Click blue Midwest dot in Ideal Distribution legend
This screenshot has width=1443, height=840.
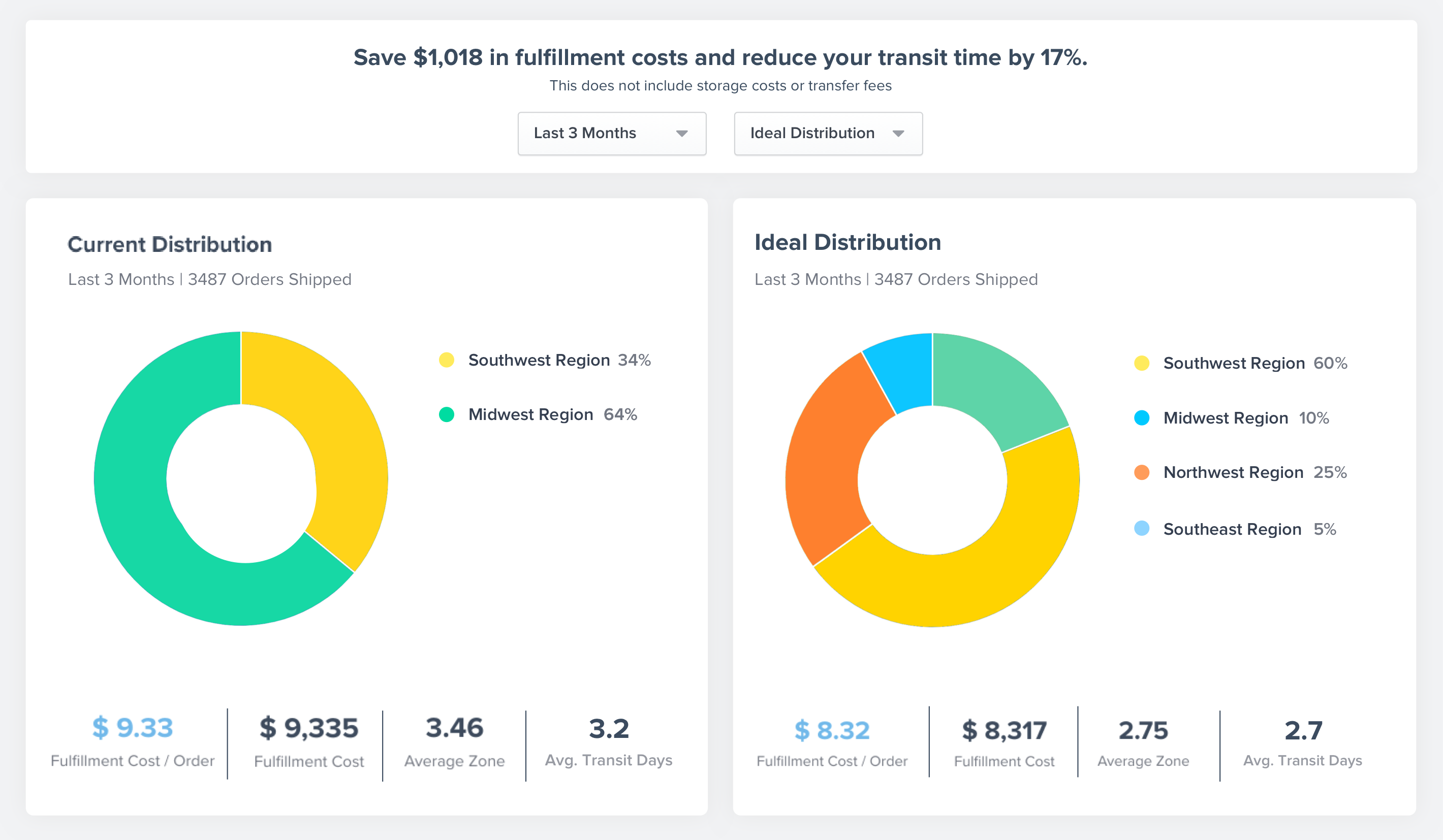[1141, 417]
